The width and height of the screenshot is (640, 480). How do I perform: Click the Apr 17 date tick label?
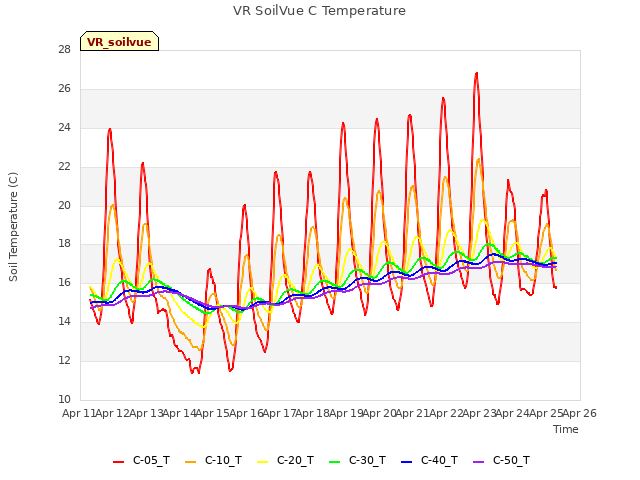pos(279,413)
